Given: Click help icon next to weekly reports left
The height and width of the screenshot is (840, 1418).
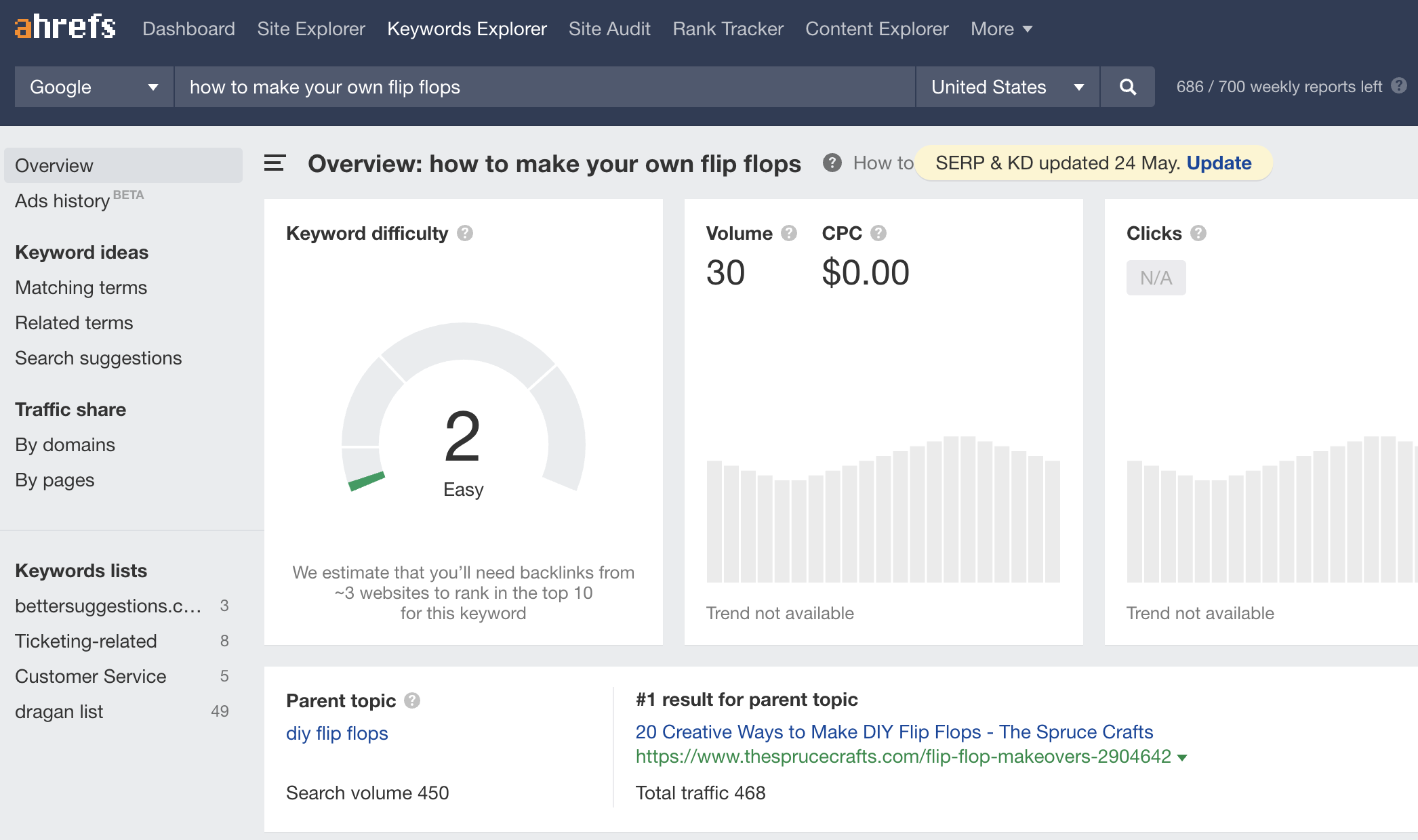Looking at the screenshot, I should [x=1399, y=86].
